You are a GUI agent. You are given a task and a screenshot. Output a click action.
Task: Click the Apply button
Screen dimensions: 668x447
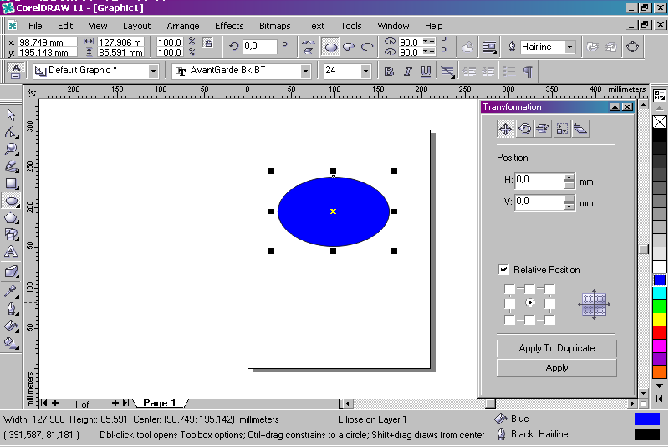click(x=557, y=368)
